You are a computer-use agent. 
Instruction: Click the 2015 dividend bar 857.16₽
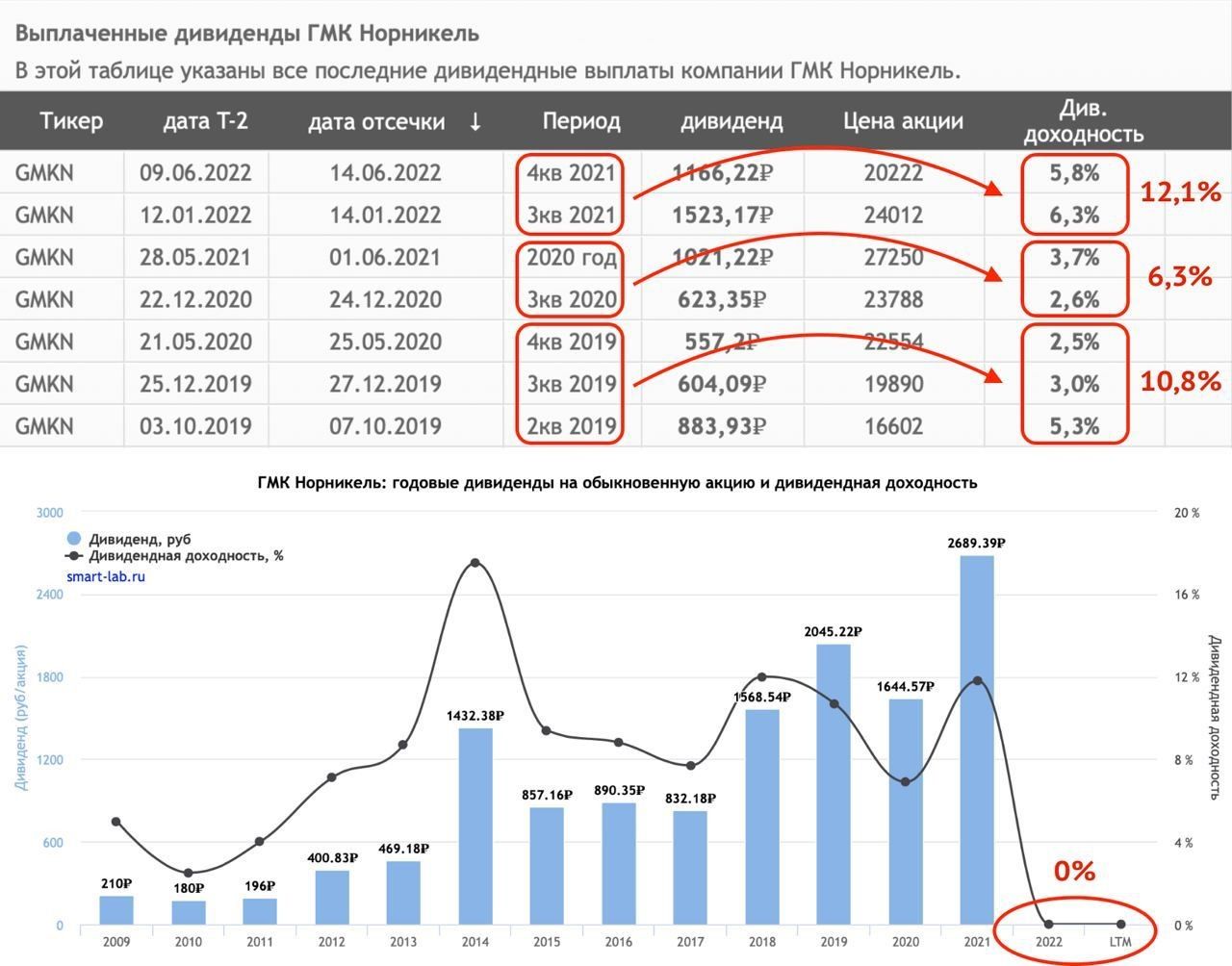pyautogui.click(x=547, y=867)
